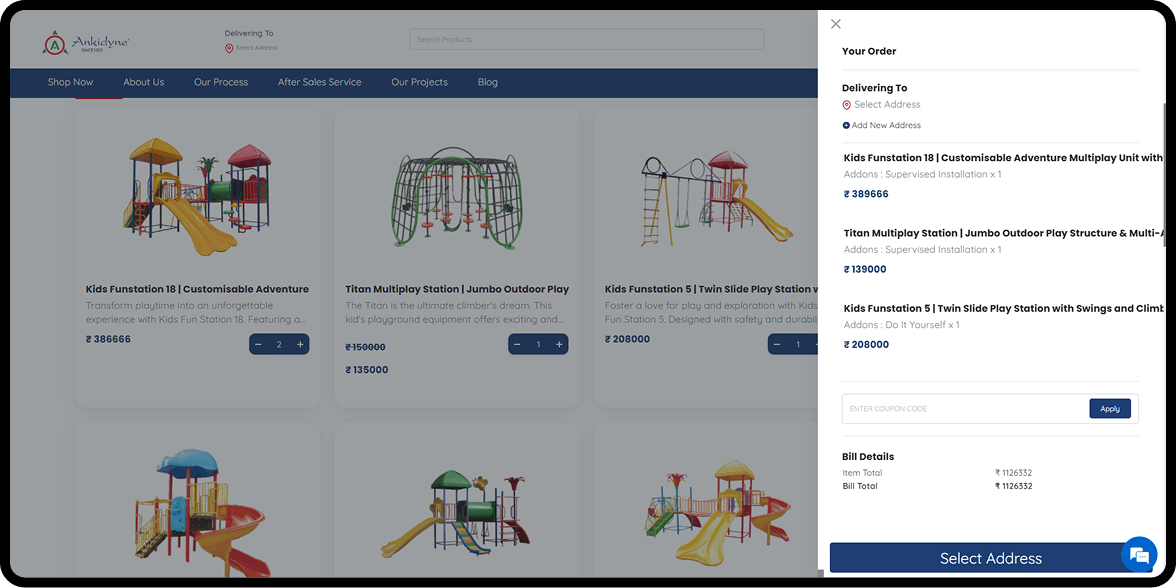The image size is (1176, 588).
Task: Apply the coupon code
Action: point(1110,409)
